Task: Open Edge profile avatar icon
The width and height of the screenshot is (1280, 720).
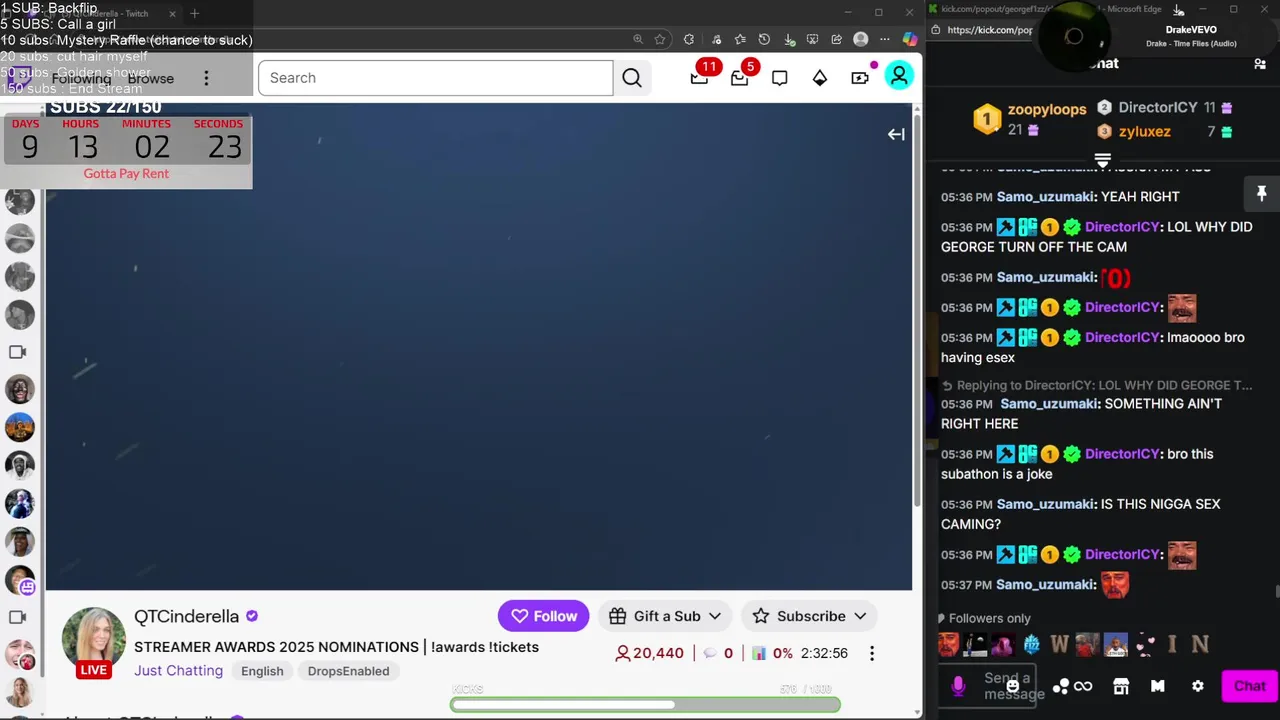Action: (x=861, y=39)
